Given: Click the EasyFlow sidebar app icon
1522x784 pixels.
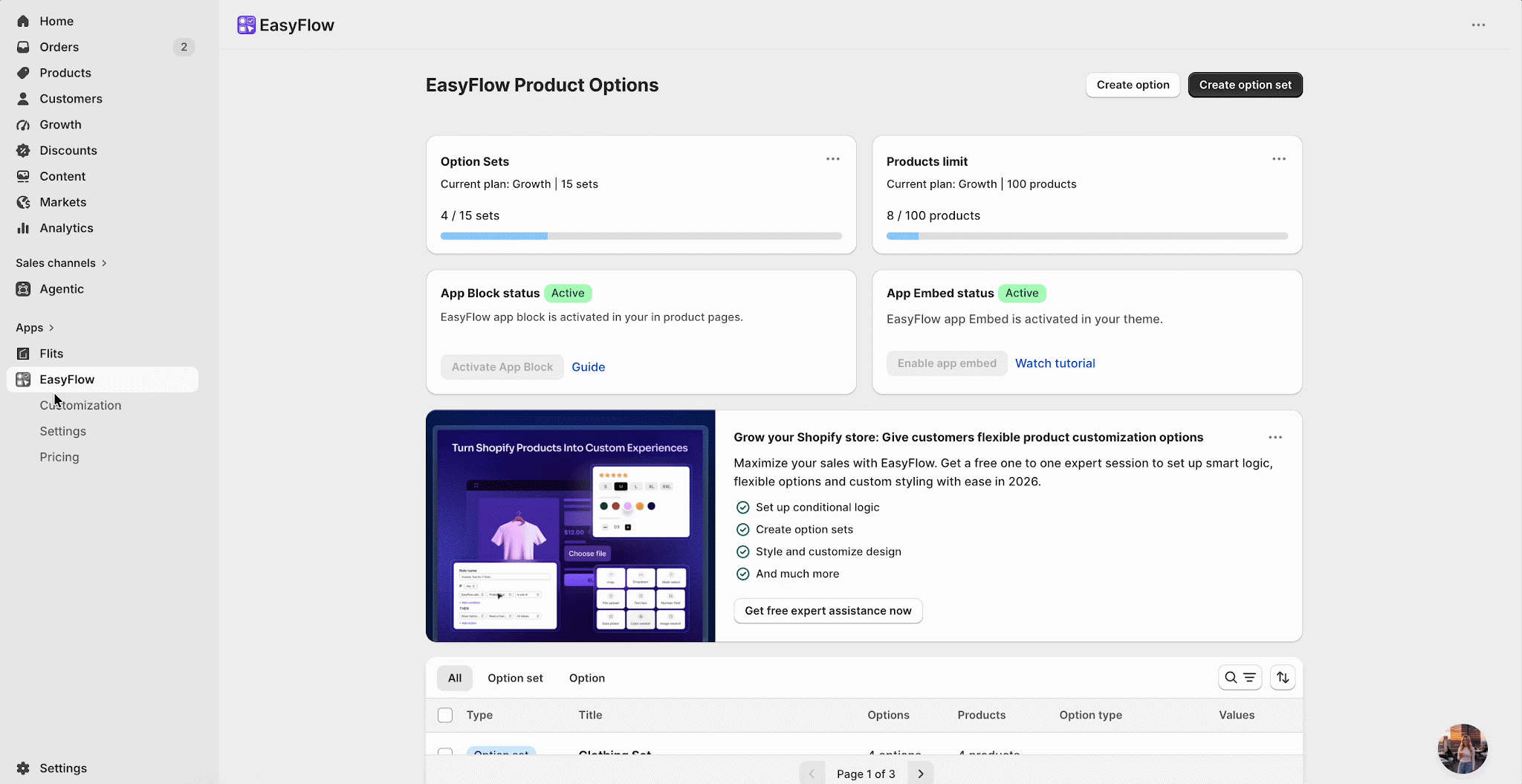Looking at the screenshot, I should (x=23, y=380).
